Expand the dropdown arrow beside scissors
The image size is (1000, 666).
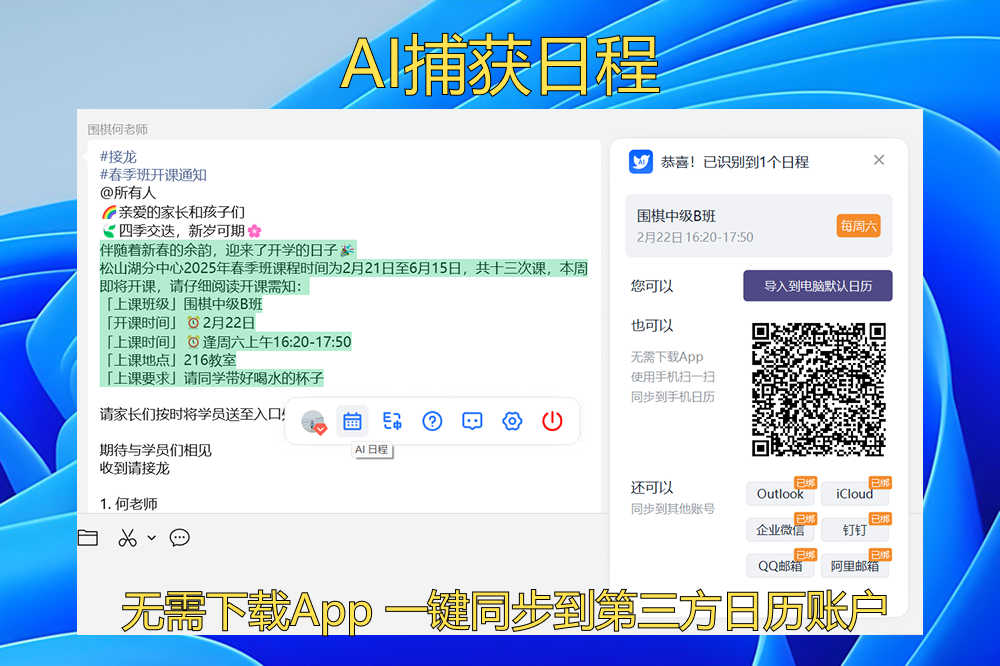pyautogui.click(x=152, y=538)
